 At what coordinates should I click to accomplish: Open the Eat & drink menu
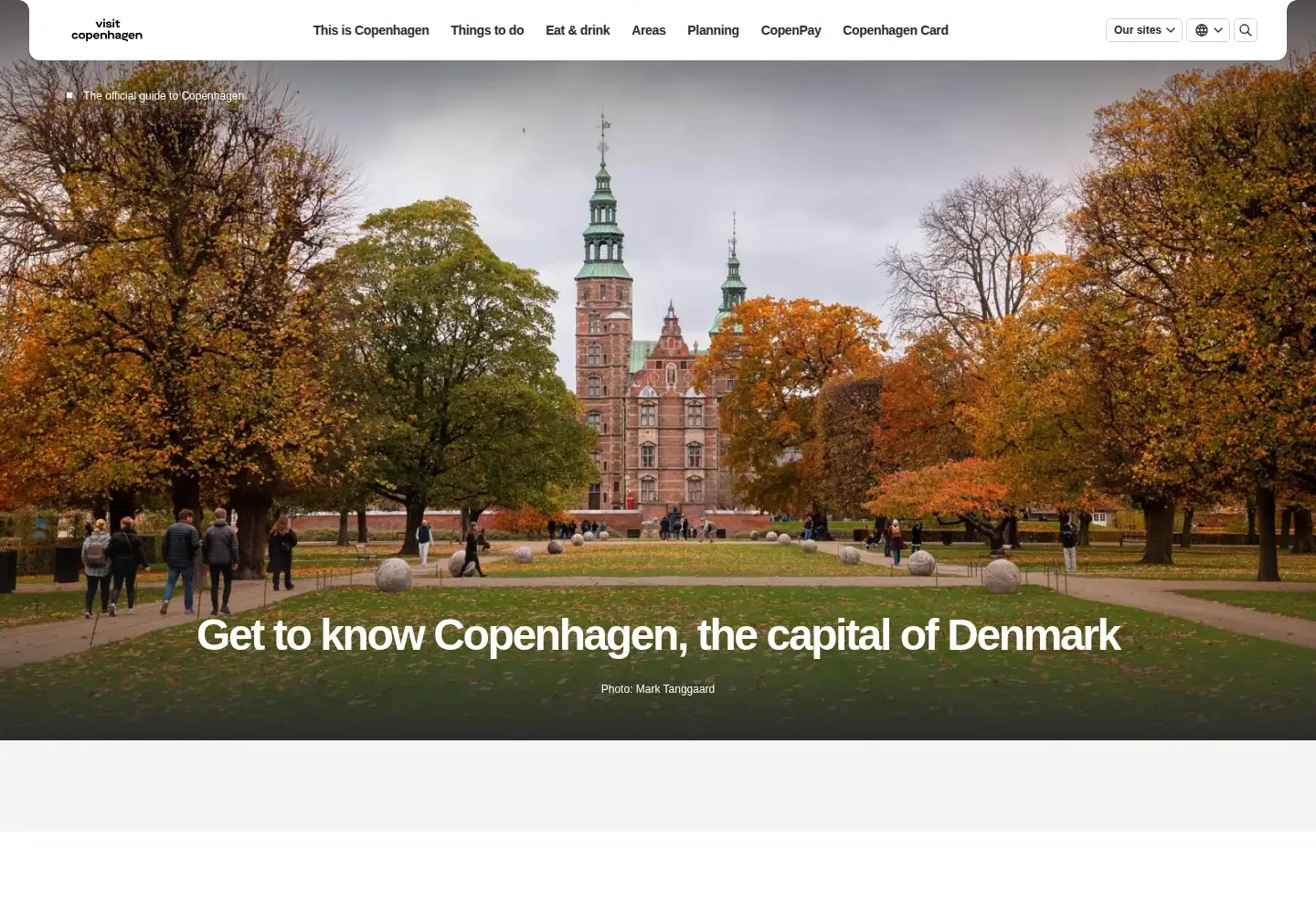point(578,30)
